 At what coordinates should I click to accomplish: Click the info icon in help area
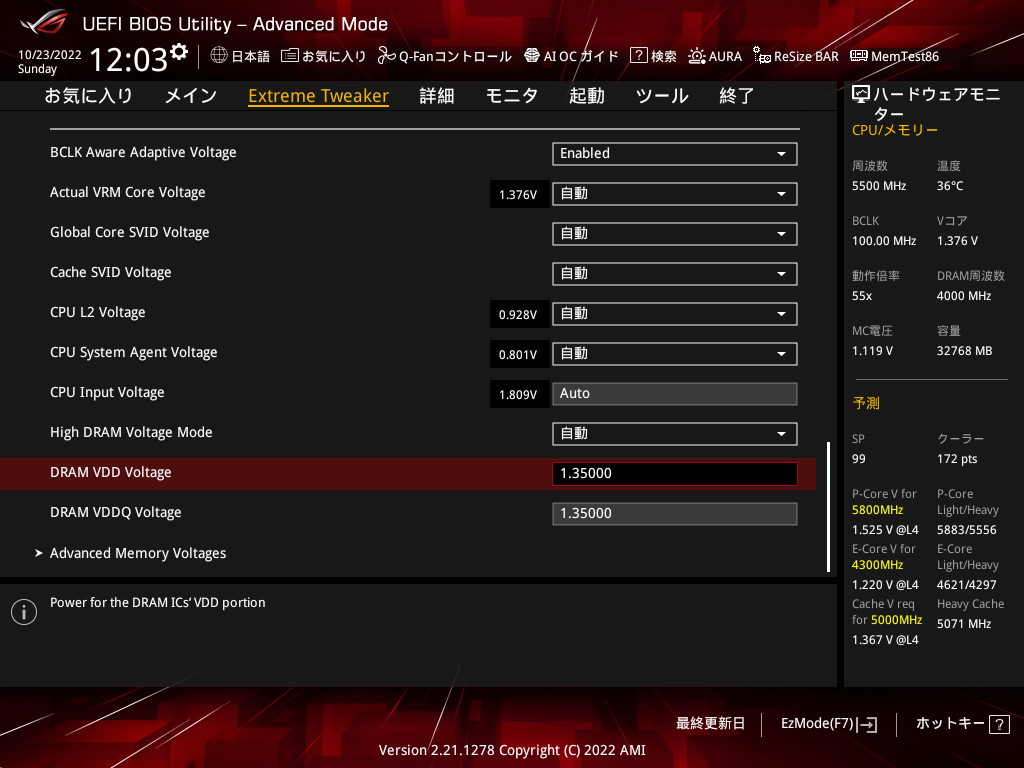pos(24,612)
